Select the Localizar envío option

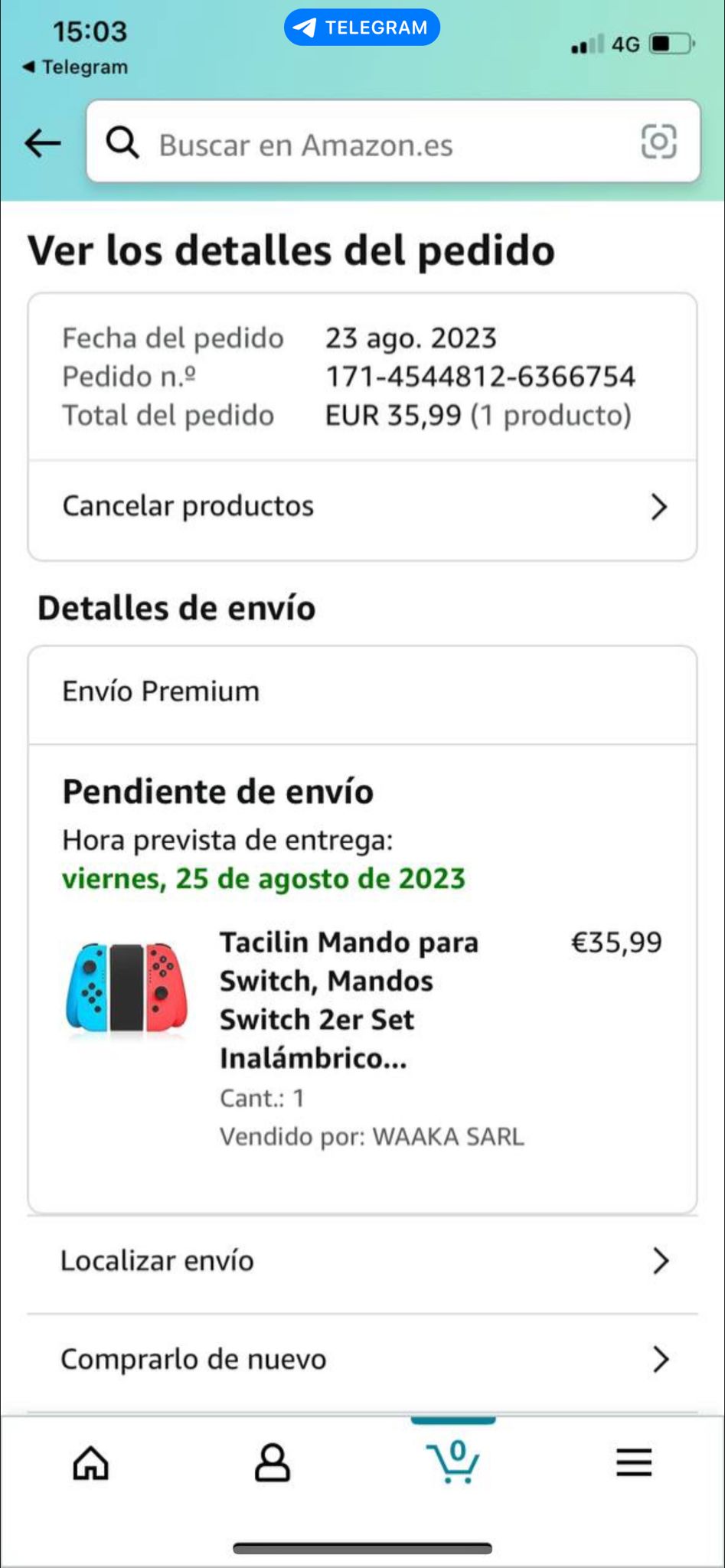158,1261
